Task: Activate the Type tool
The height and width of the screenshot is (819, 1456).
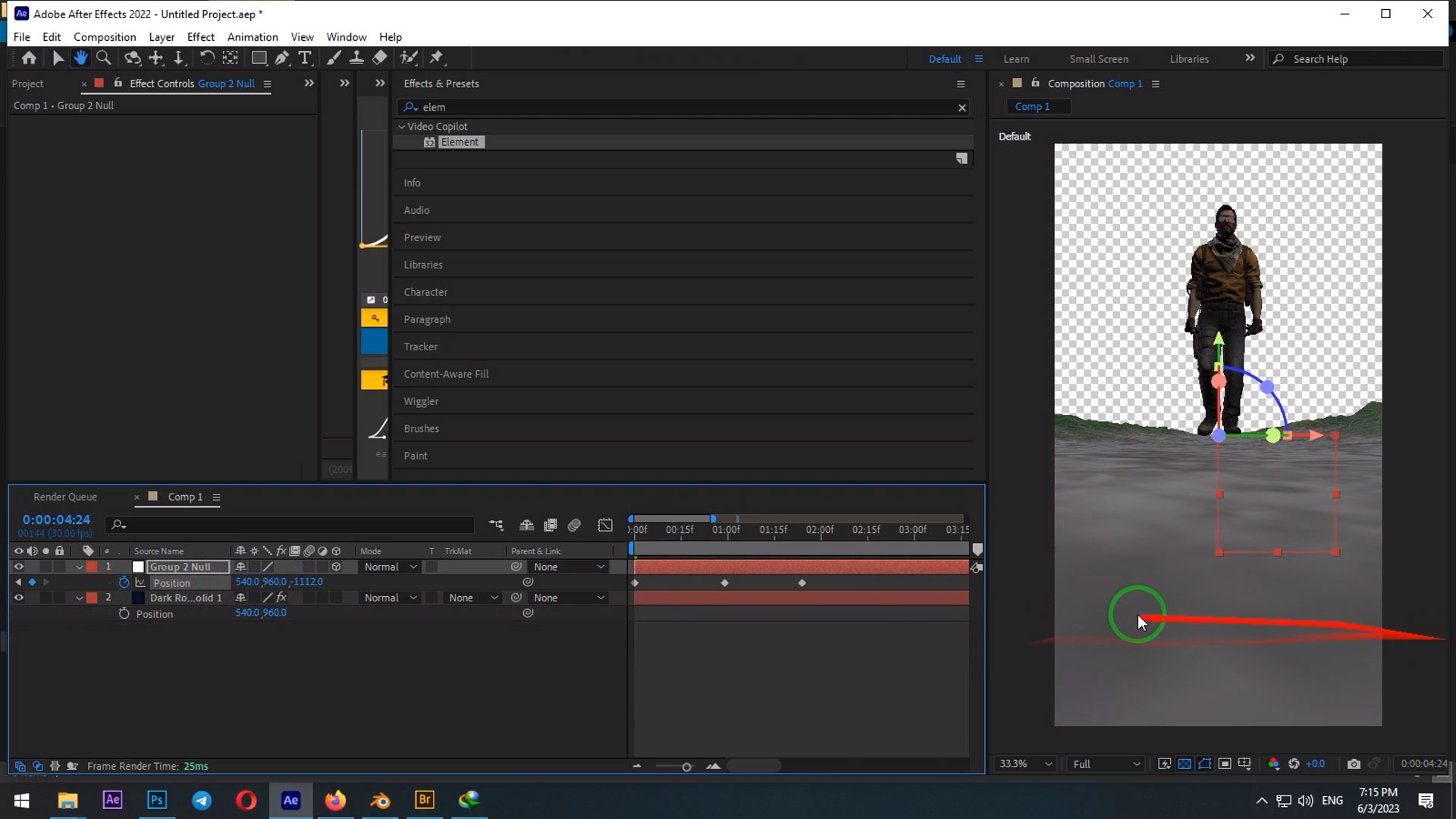Action: coord(305,58)
